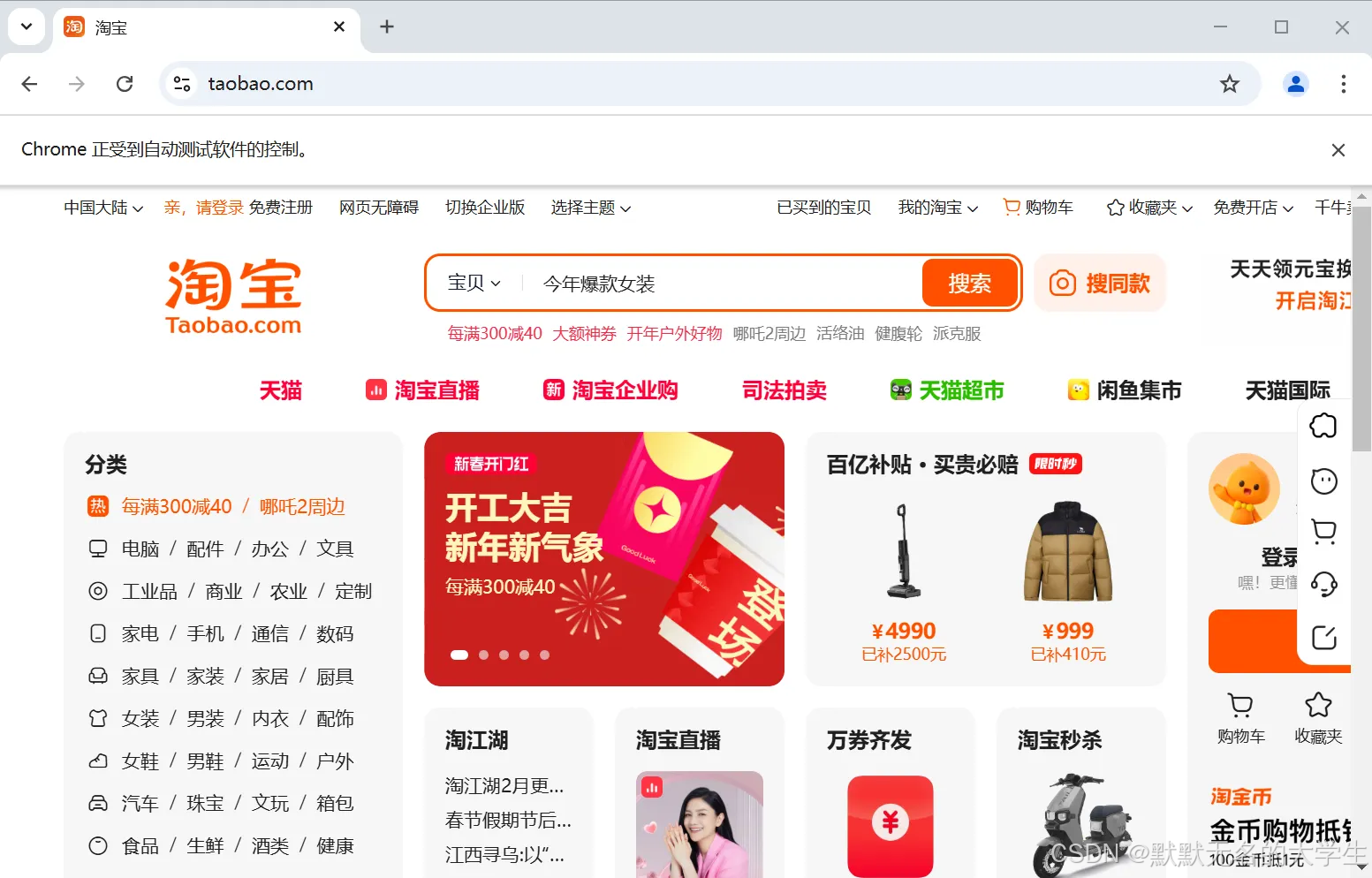Click the feedback edit icon in floating sidebar
The image size is (1372, 878).
click(x=1323, y=638)
